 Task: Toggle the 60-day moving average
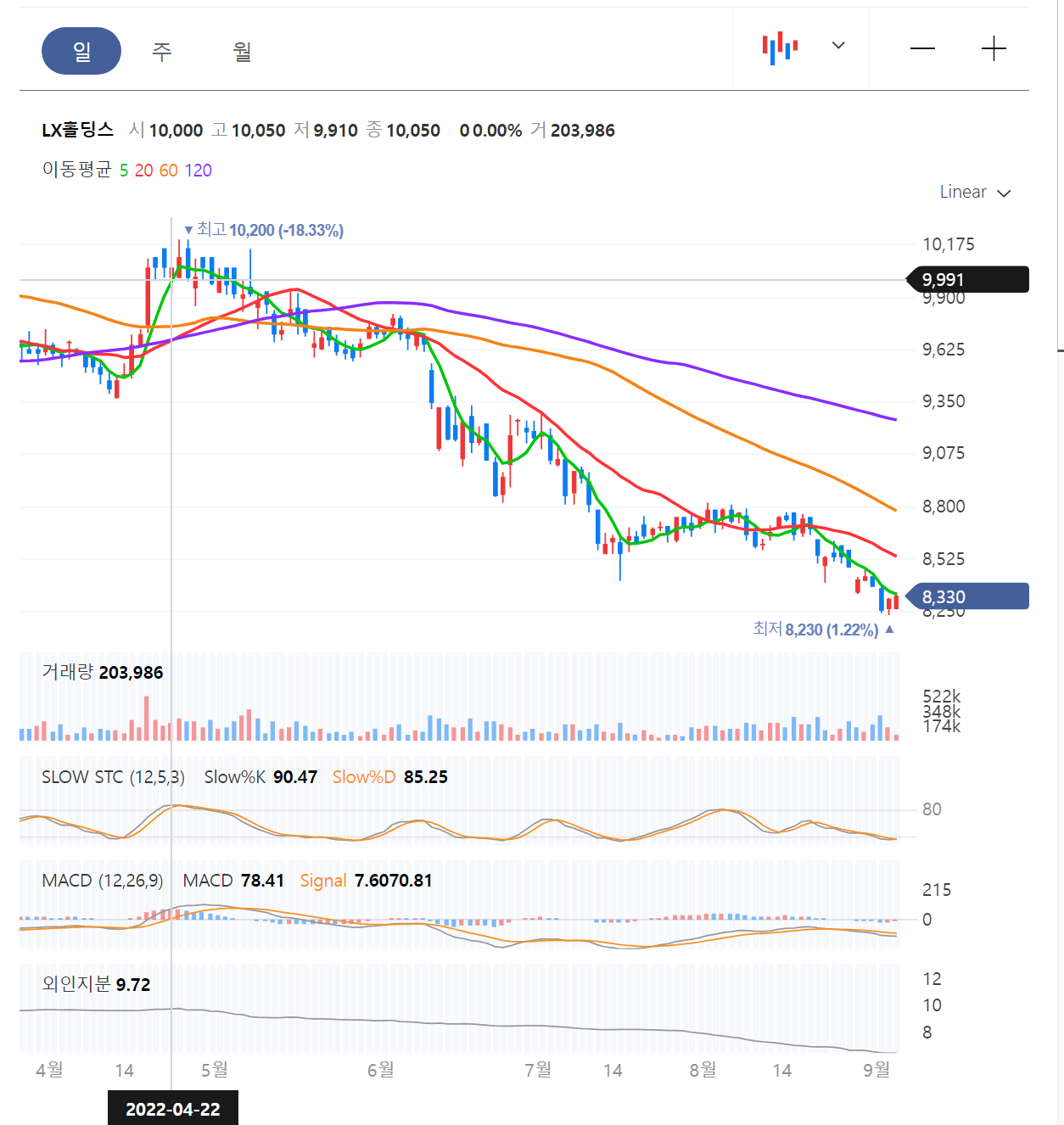coord(169,171)
